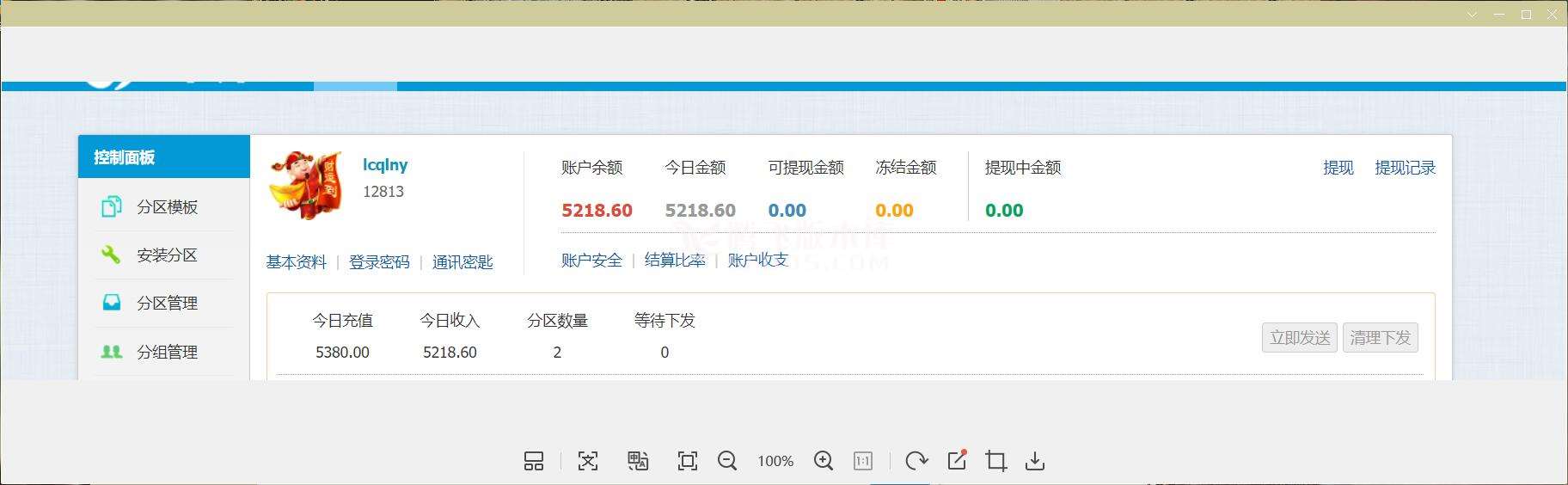Zoom out with the minus magnifier
The width and height of the screenshot is (1568, 485).
(x=727, y=462)
